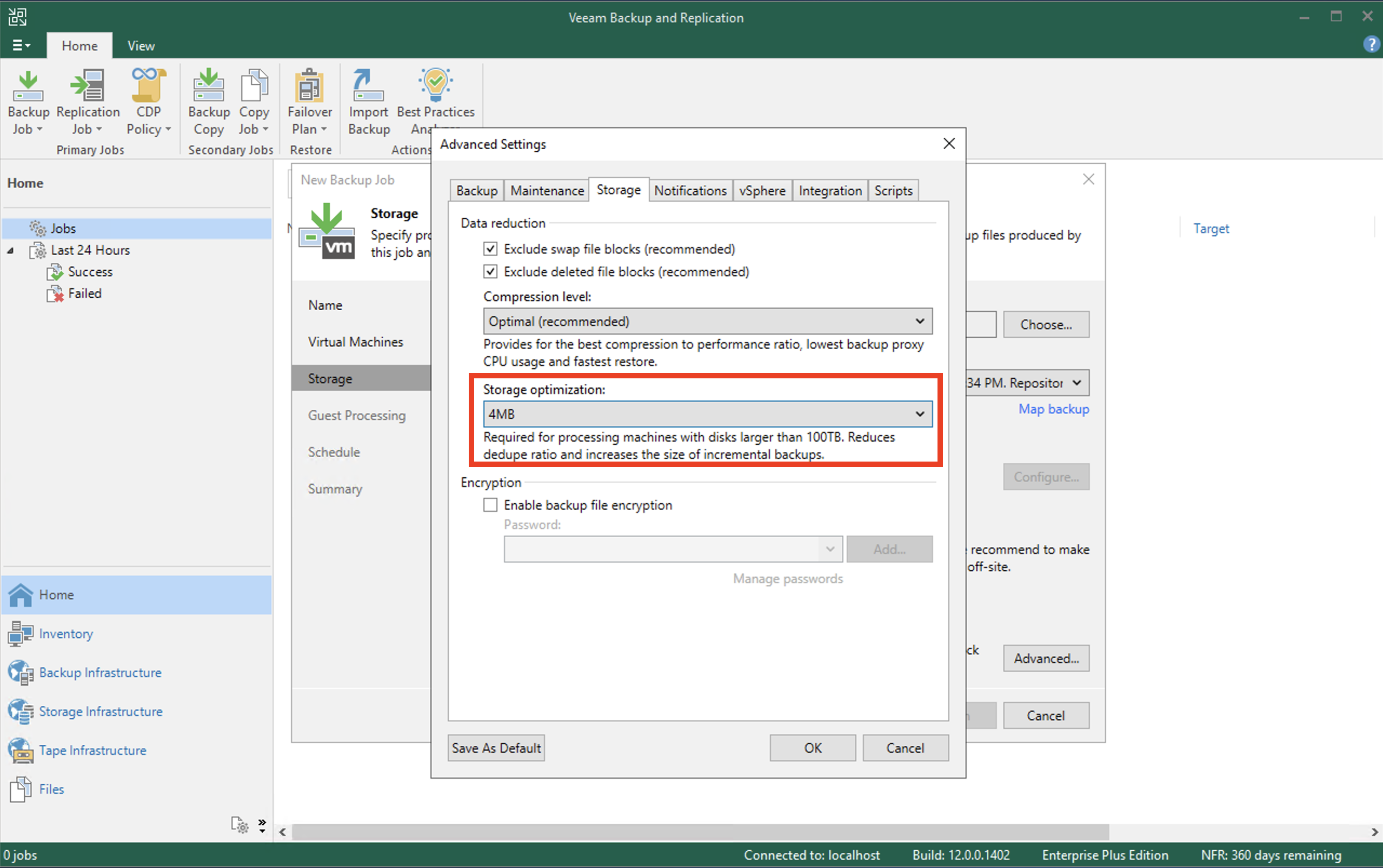Open the Replication Job ribbon icon
Image resolution: width=1383 pixels, height=868 pixels.
pos(88,86)
